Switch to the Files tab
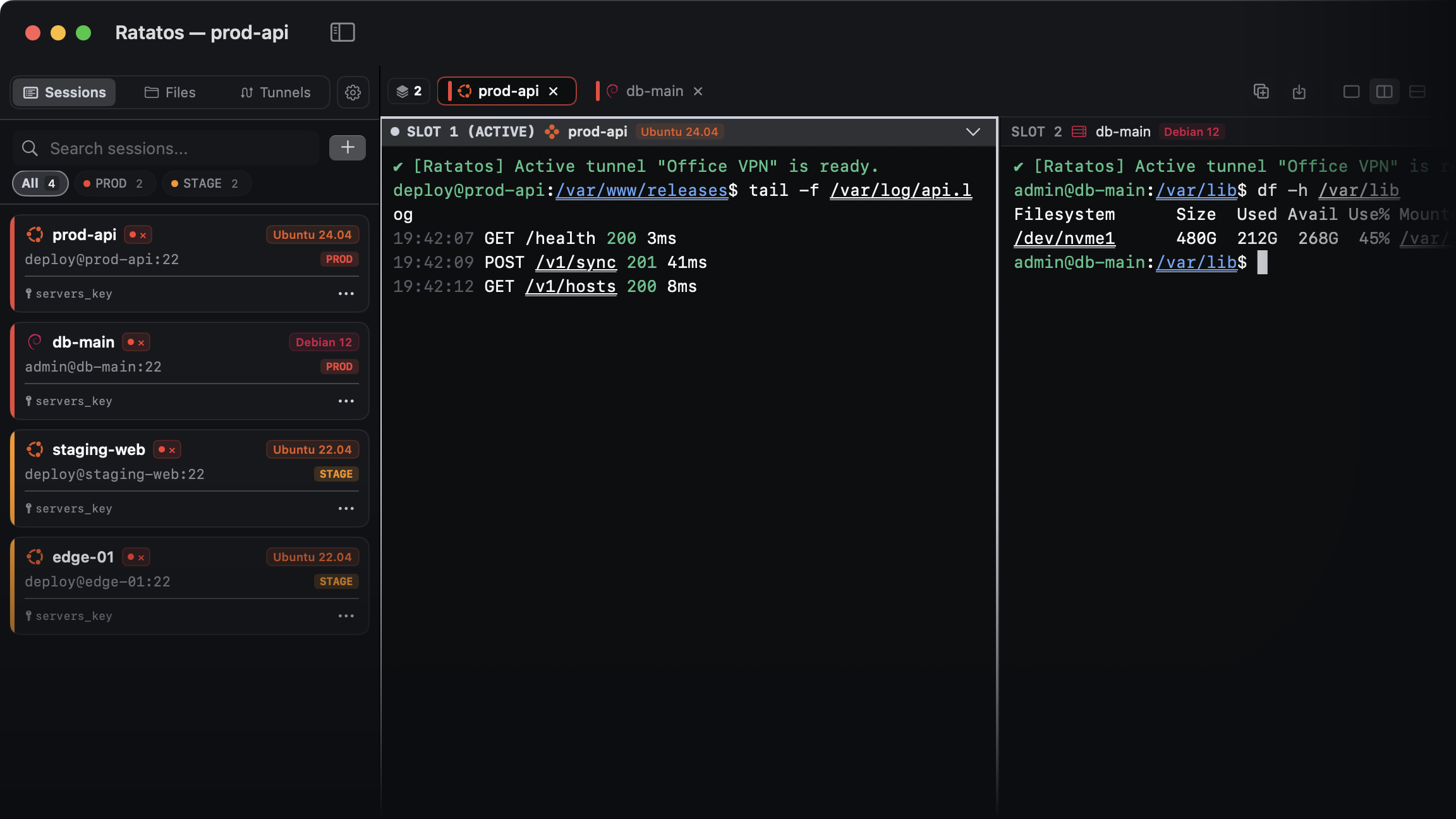The width and height of the screenshot is (1456, 819). coord(170,92)
